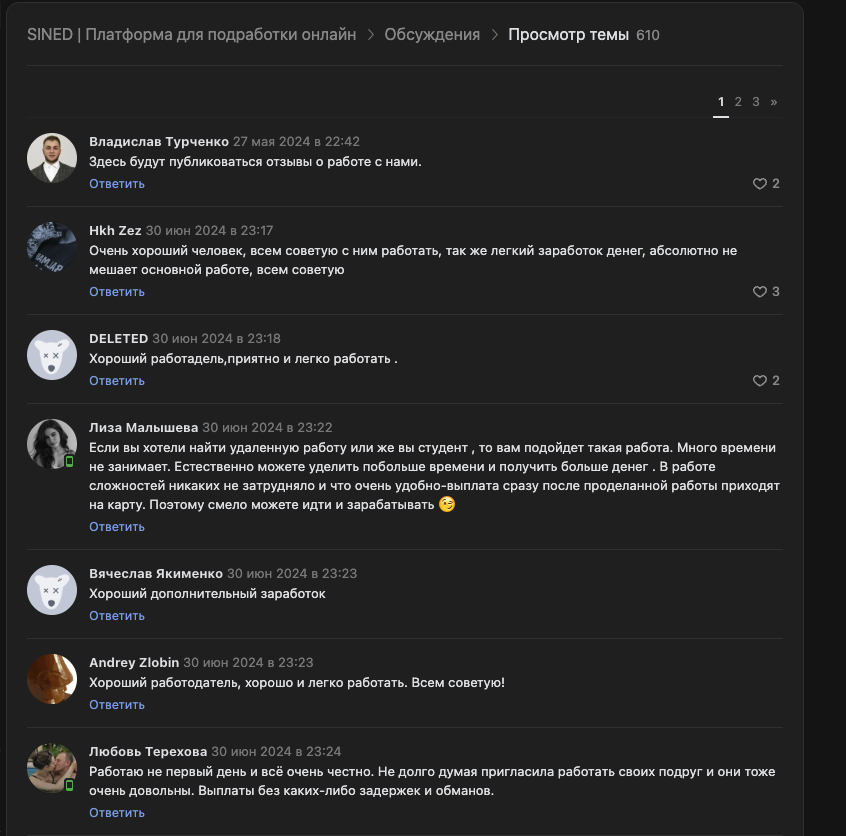Open Любовь Терехова's profile name link
This screenshot has width=846, height=836.
[148, 752]
